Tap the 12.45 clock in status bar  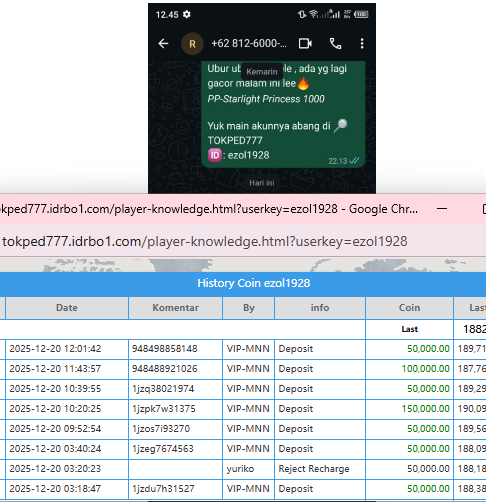[x=167, y=15]
